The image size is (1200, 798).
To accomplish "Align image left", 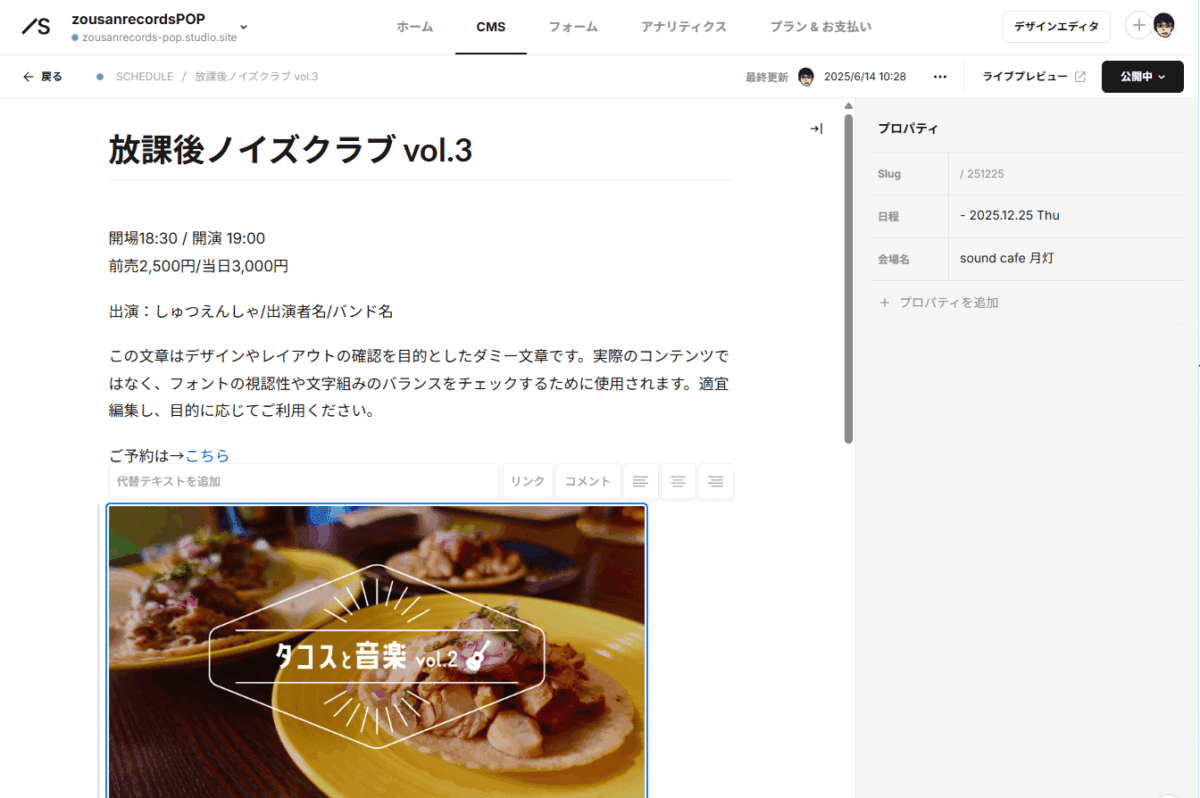I will point(640,482).
